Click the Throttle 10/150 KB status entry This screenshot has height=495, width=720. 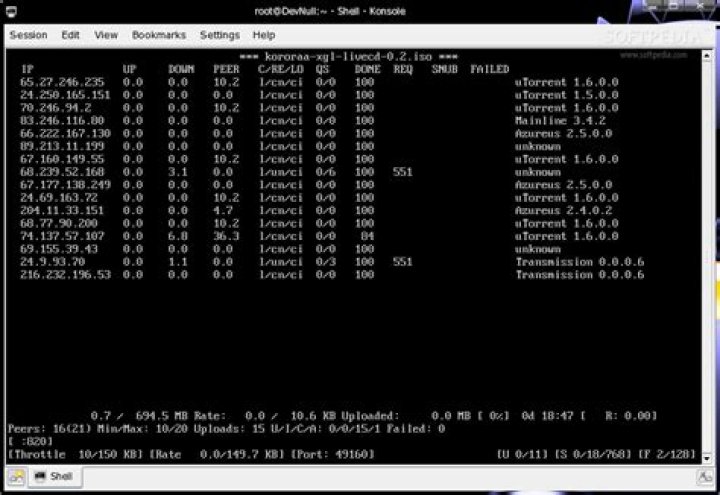coord(75,455)
